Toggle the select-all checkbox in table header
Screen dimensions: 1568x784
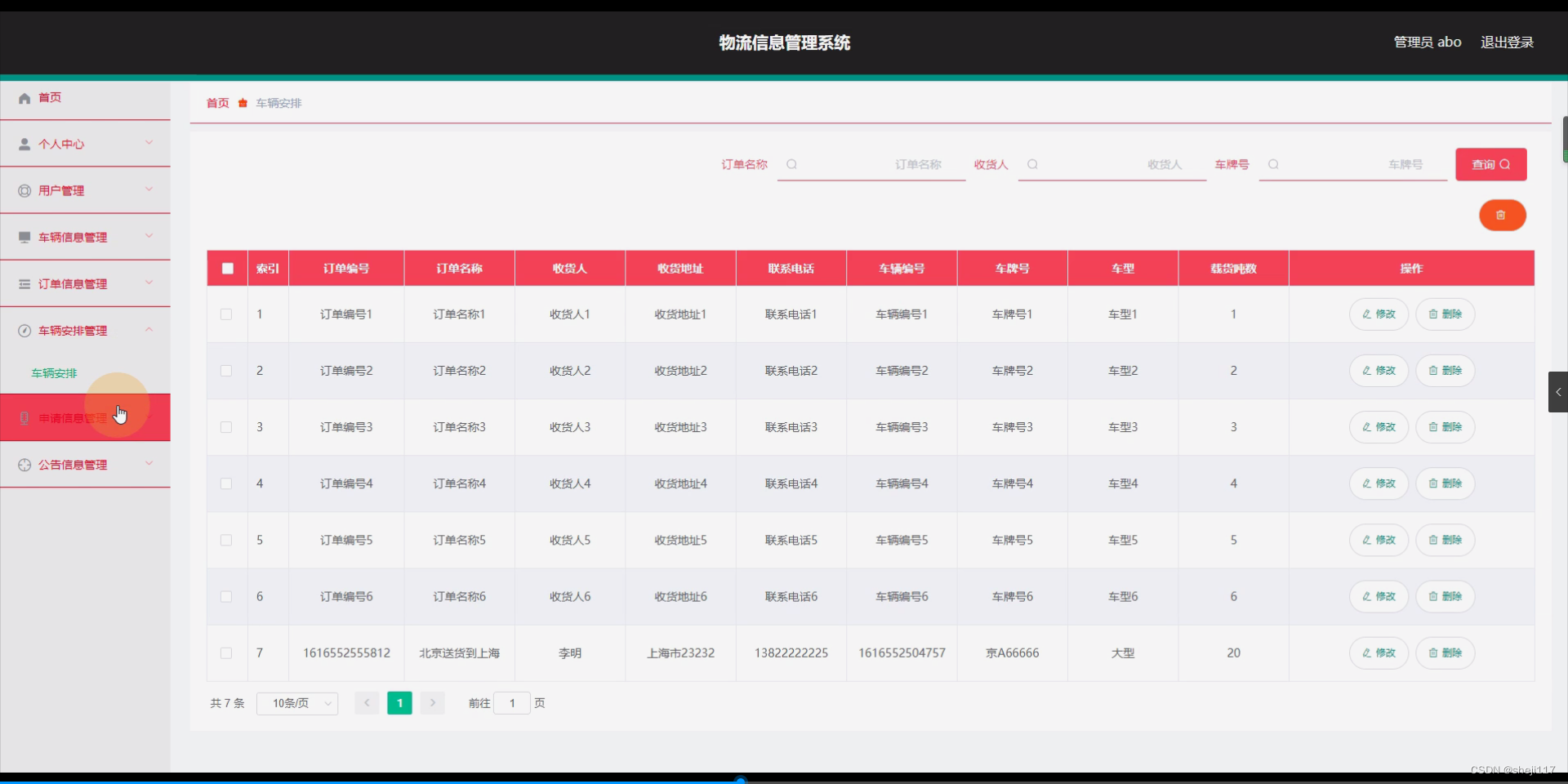click(x=227, y=268)
